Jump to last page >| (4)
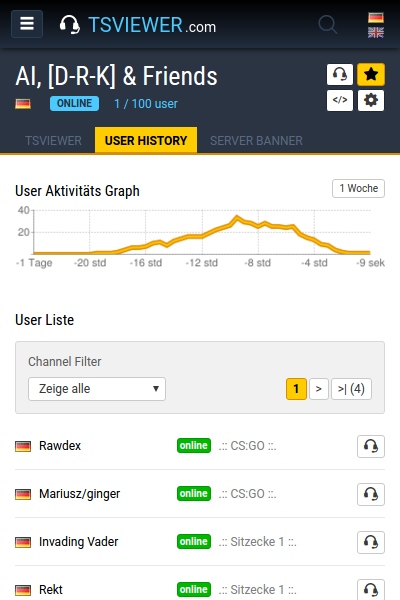Image resolution: width=400 pixels, height=600 pixels. pos(351,389)
